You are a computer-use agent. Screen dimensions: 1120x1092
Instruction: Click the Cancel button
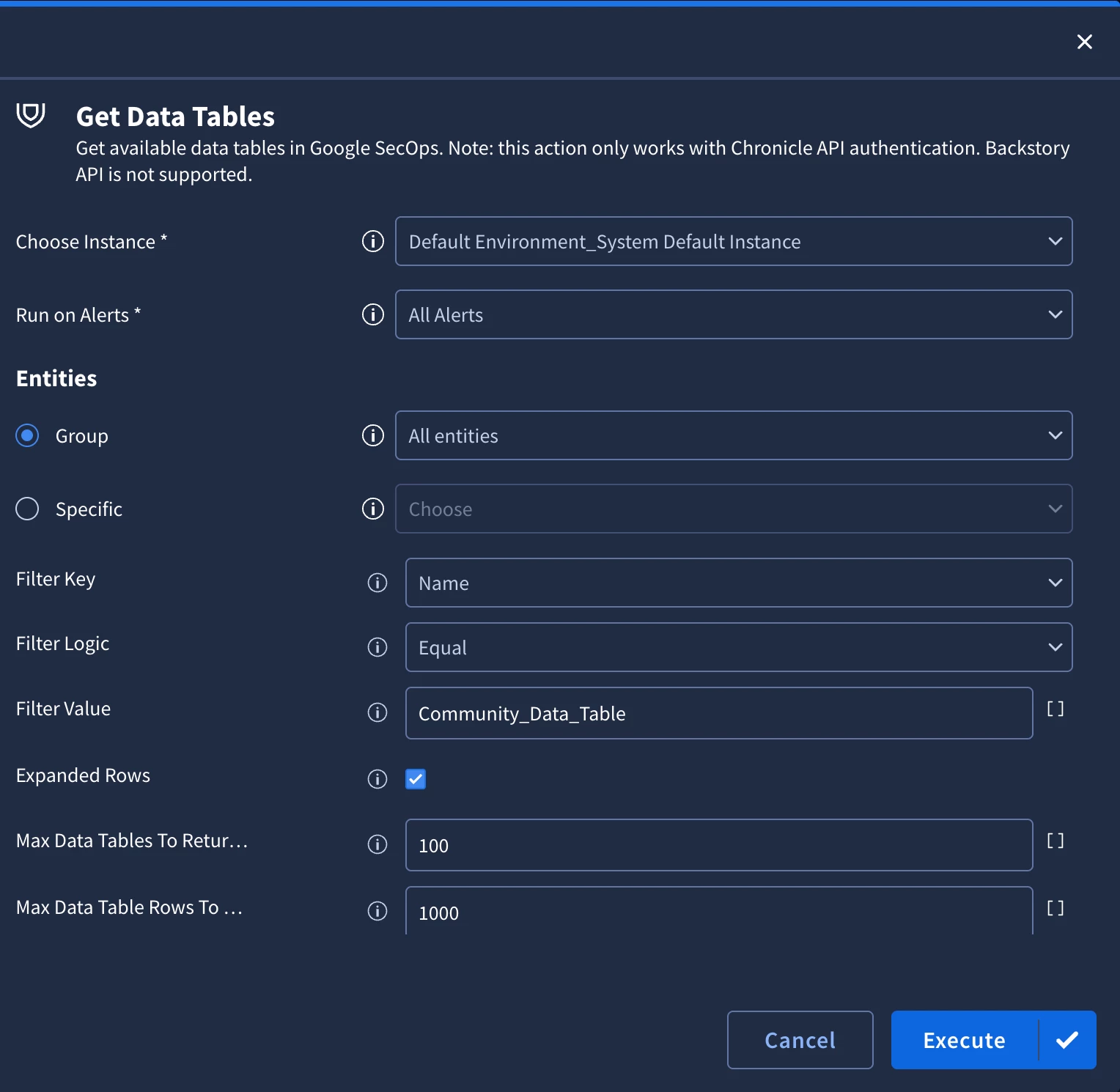pos(800,1040)
